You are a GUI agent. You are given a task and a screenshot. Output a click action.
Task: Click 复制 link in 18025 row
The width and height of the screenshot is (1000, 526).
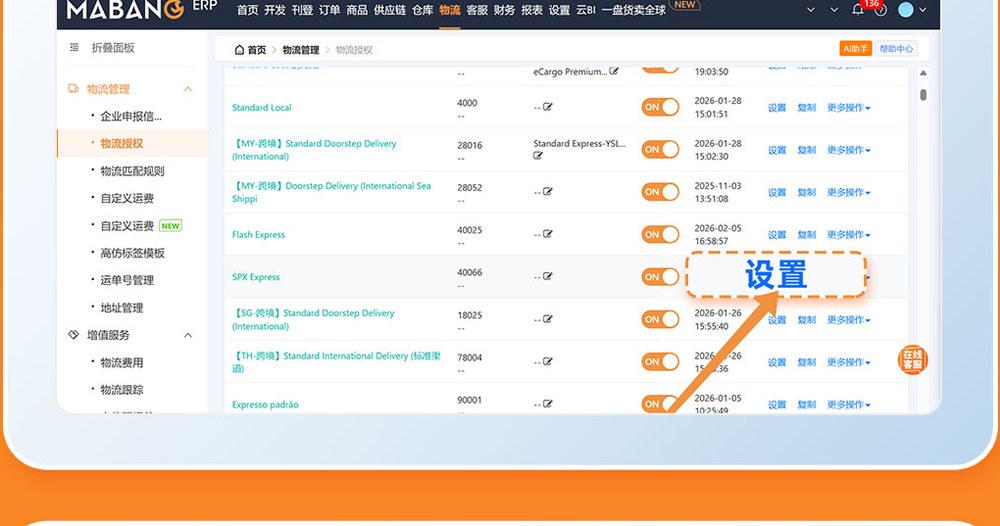(x=807, y=319)
